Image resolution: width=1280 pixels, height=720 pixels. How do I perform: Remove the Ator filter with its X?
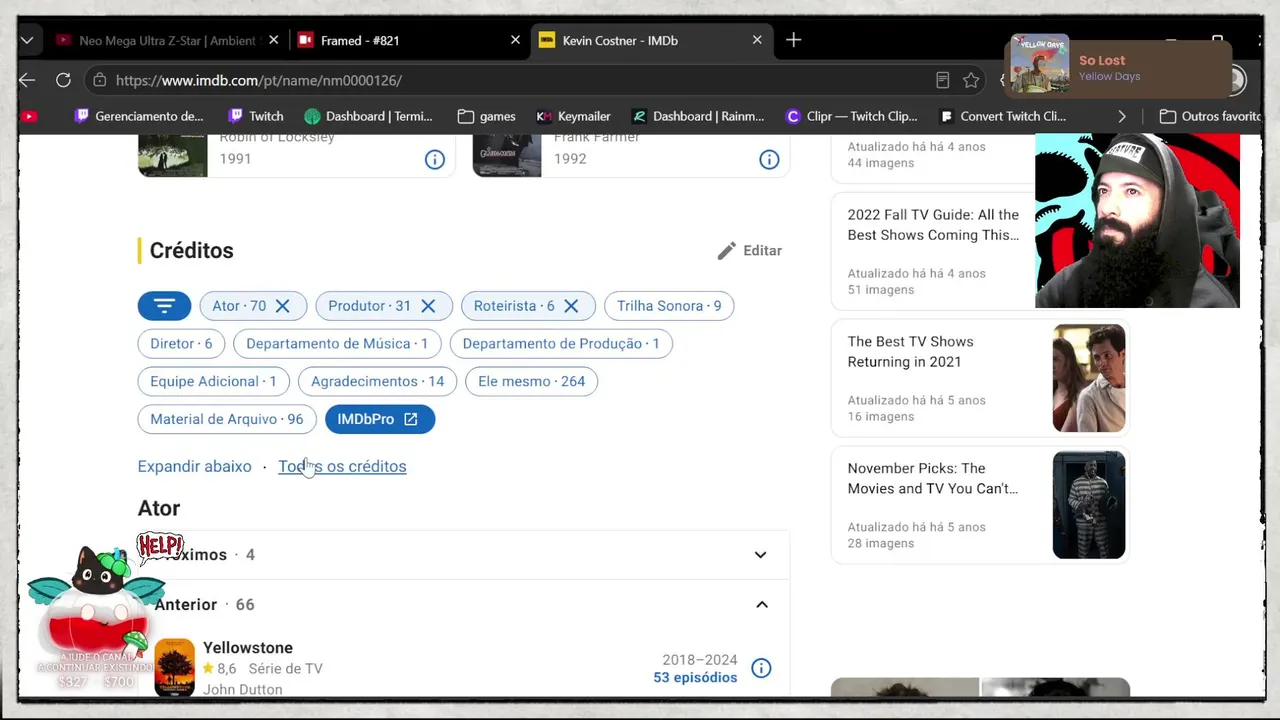pyautogui.click(x=283, y=306)
